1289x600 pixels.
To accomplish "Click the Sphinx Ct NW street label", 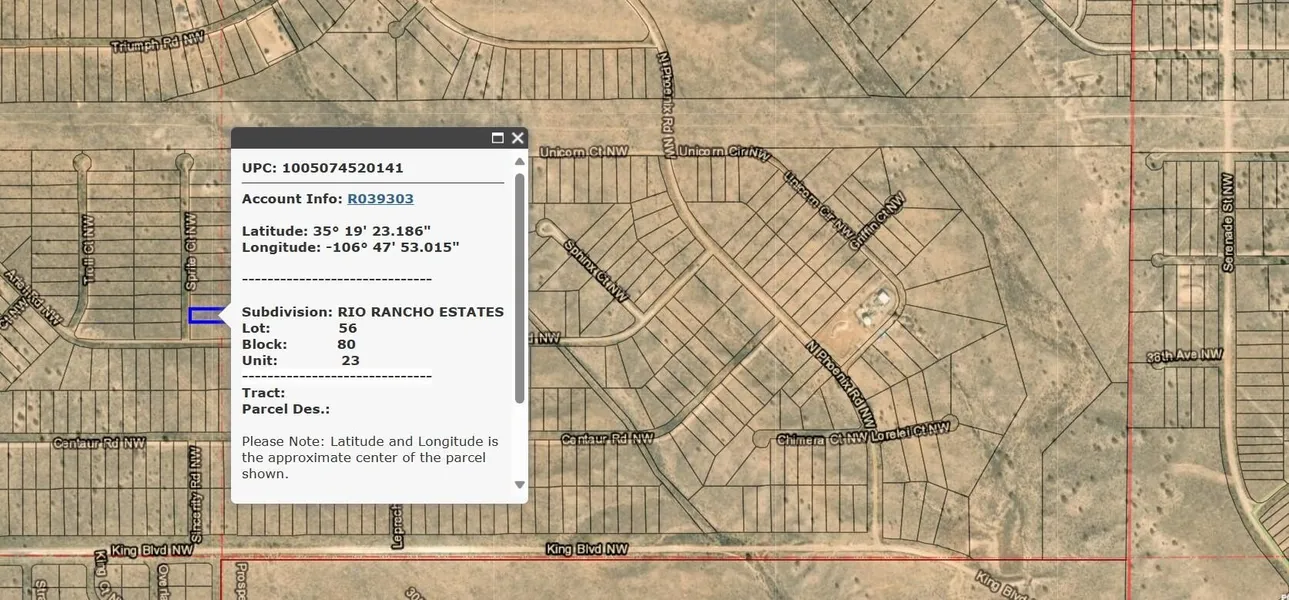I will (x=595, y=270).
